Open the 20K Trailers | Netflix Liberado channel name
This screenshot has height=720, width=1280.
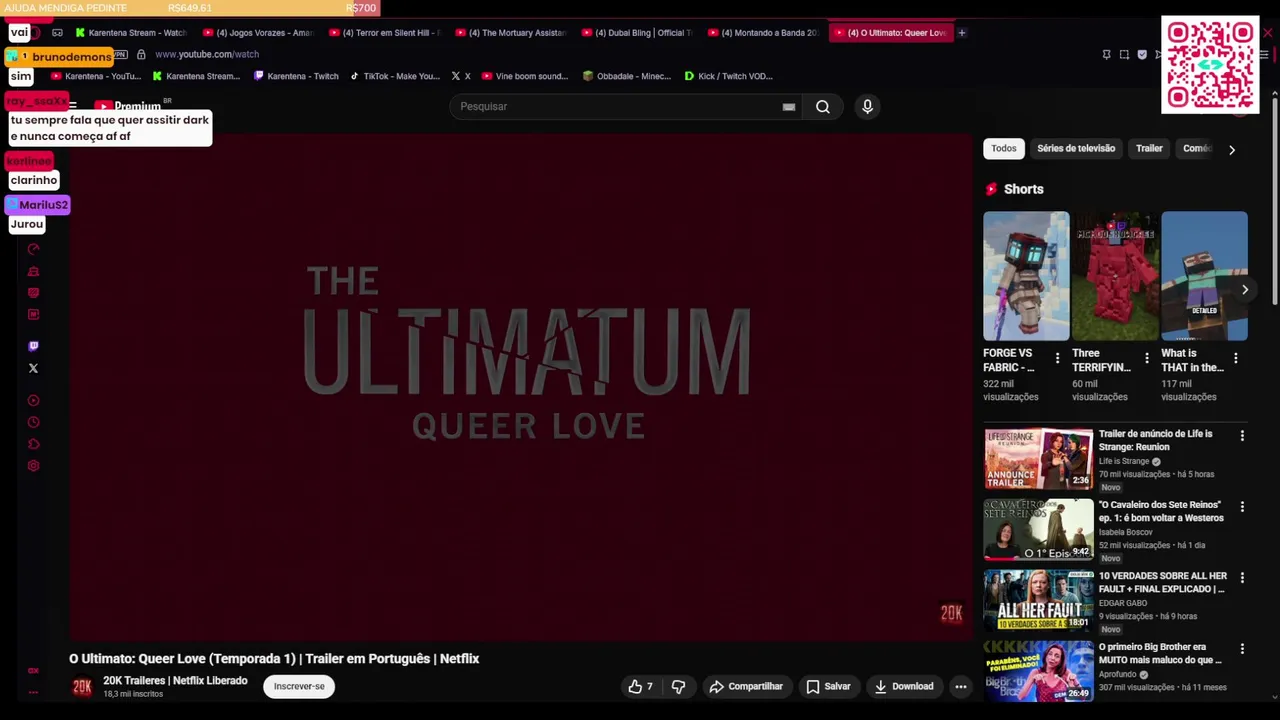pyautogui.click(x=175, y=680)
